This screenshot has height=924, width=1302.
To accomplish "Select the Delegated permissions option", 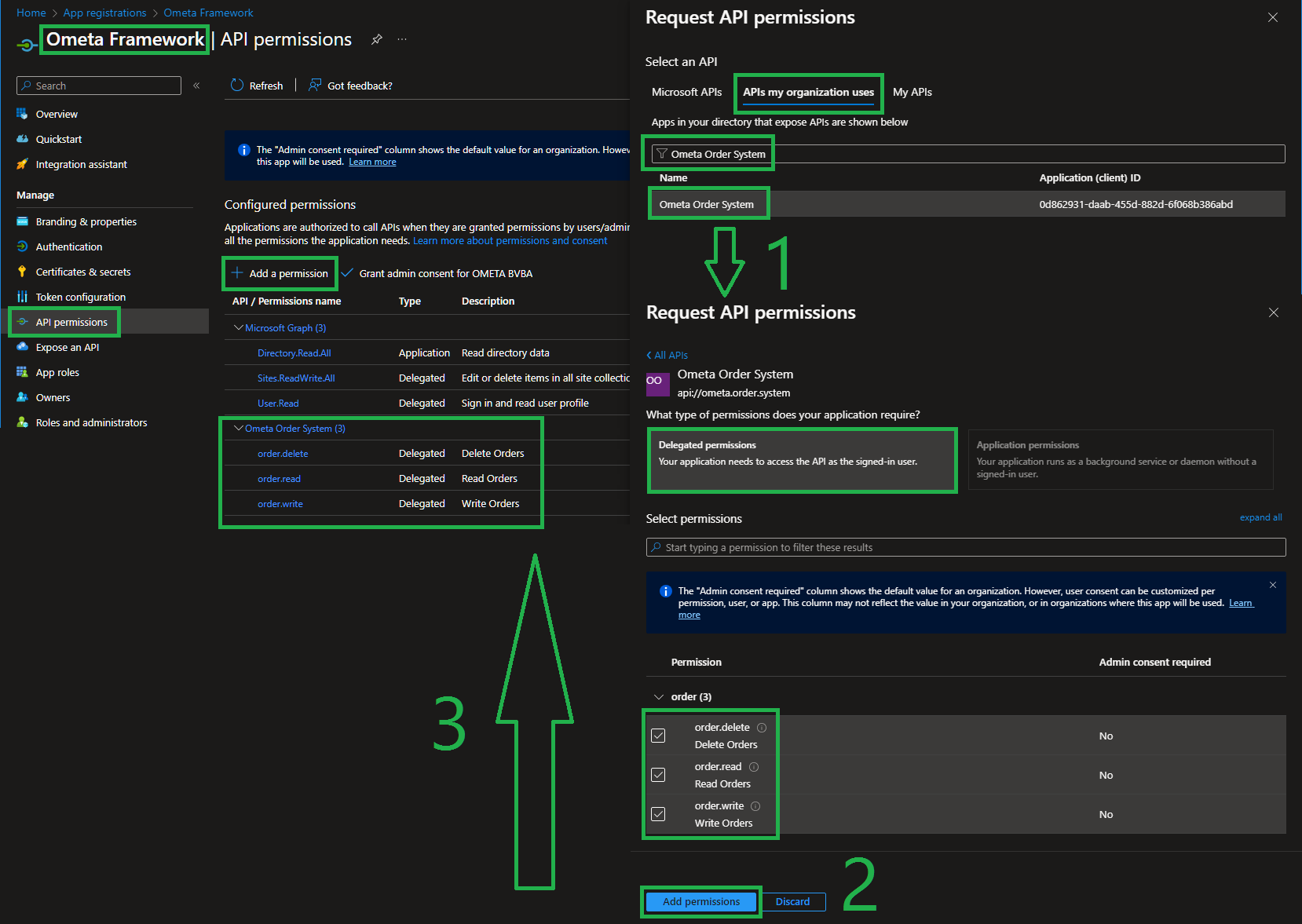I will click(x=802, y=460).
